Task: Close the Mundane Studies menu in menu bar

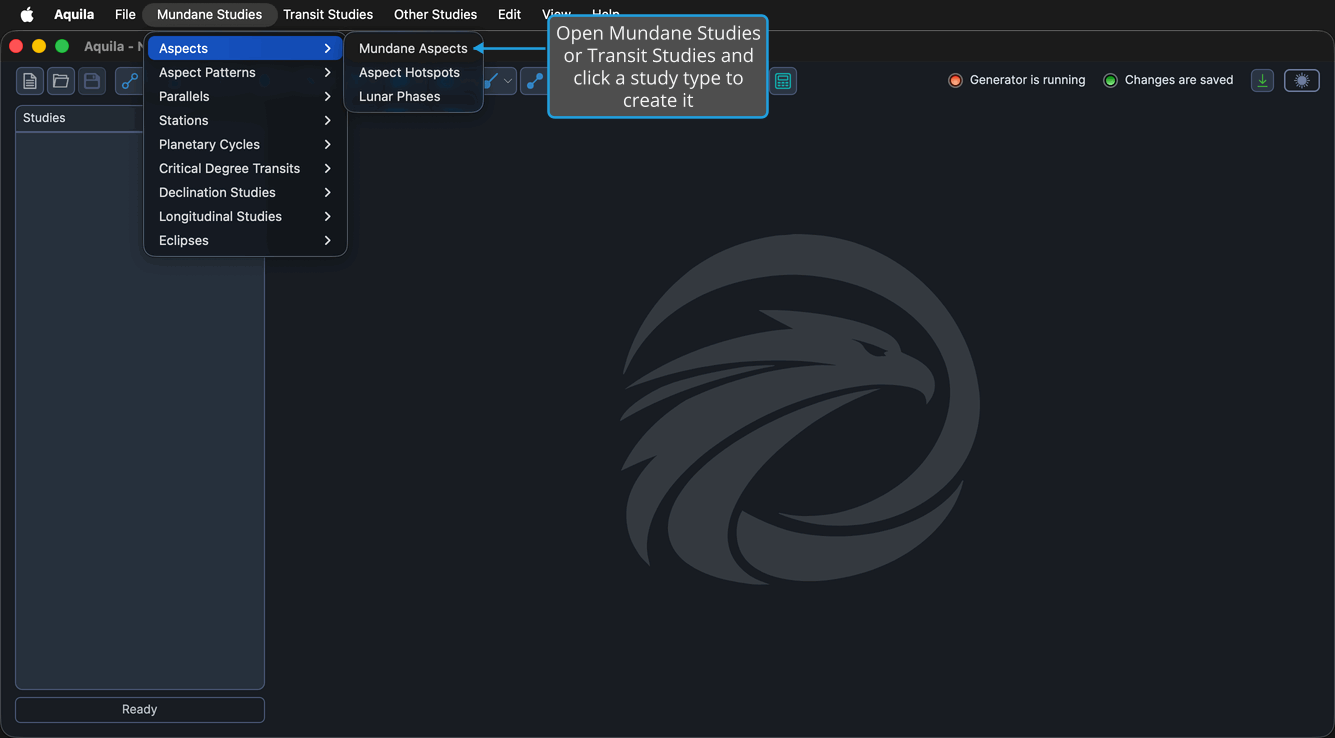Action: point(210,14)
